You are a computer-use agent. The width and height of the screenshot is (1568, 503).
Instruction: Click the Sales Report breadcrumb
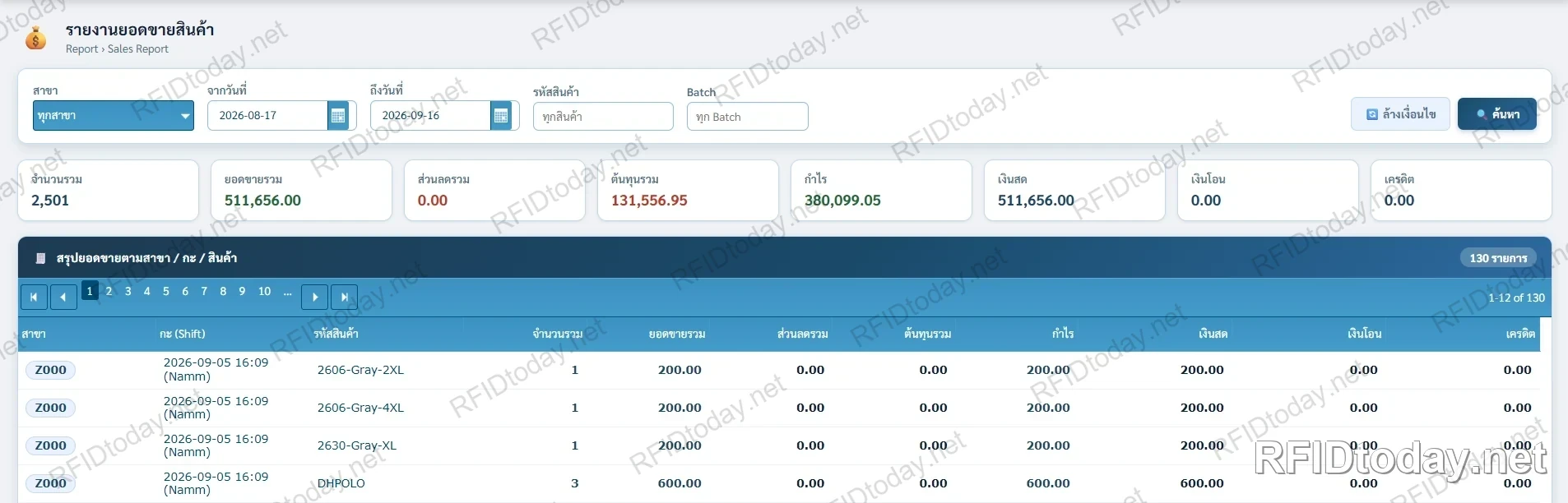[138, 49]
